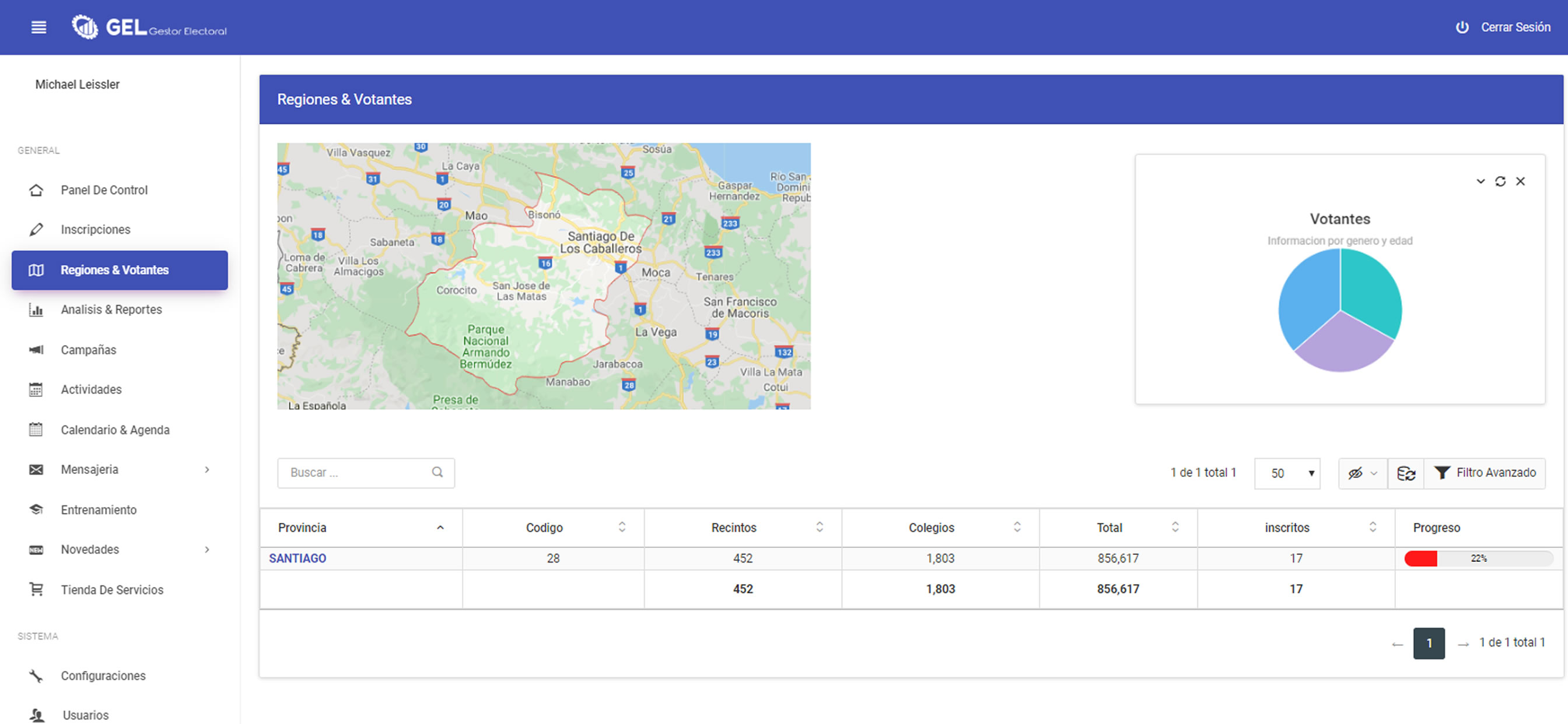Open the 50 rows-per-page dropdown
The width and height of the screenshot is (1568, 724).
[x=1287, y=473]
